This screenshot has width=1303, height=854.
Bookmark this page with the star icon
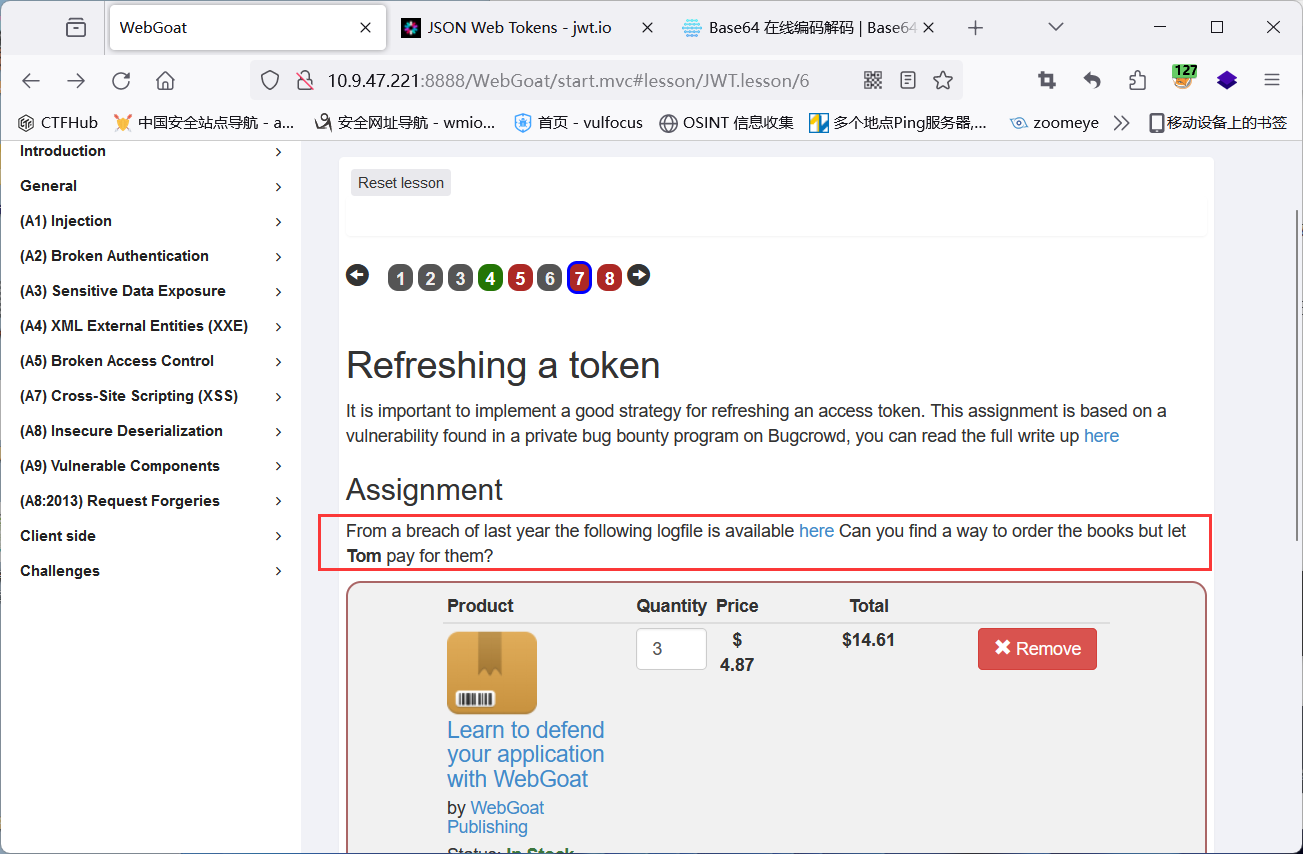(943, 81)
